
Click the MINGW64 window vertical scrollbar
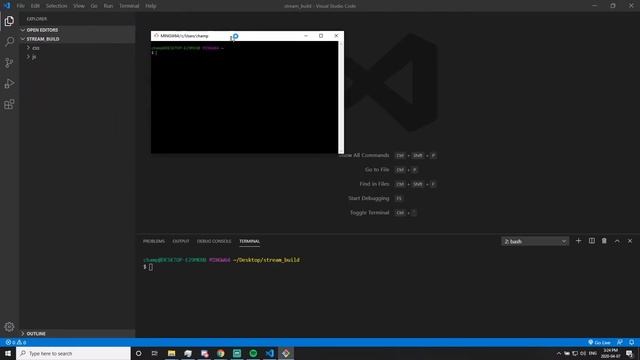click(x=341, y=97)
